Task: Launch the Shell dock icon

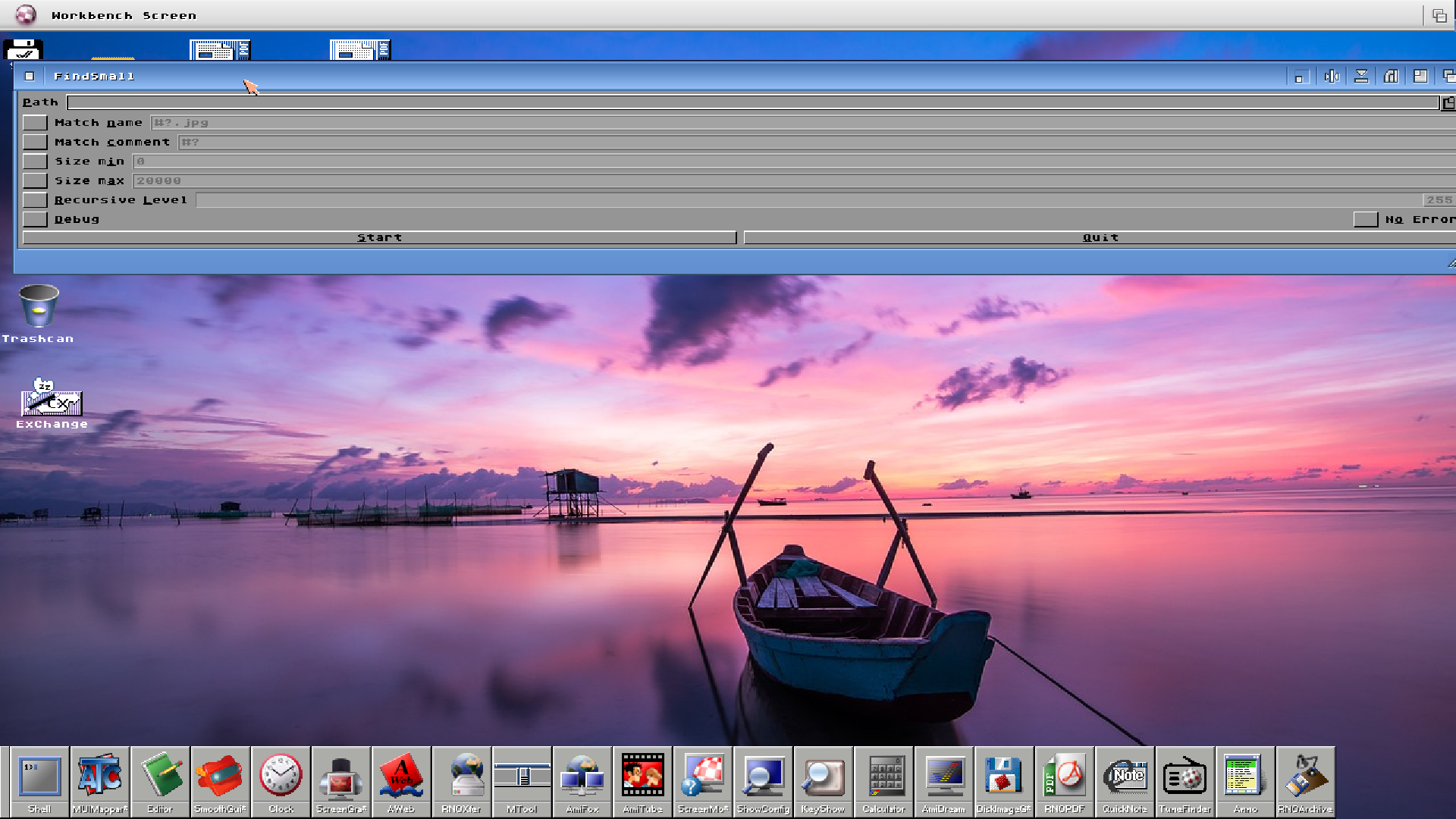Action: pyautogui.click(x=39, y=777)
